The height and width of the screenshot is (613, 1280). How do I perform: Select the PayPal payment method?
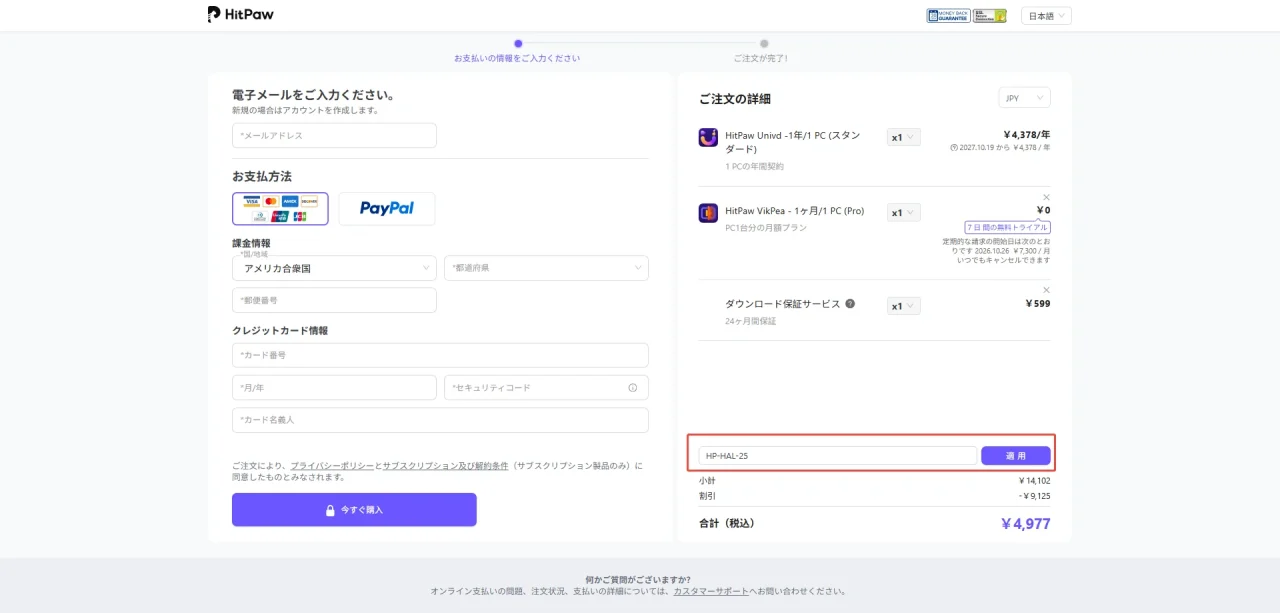click(x=387, y=209)
